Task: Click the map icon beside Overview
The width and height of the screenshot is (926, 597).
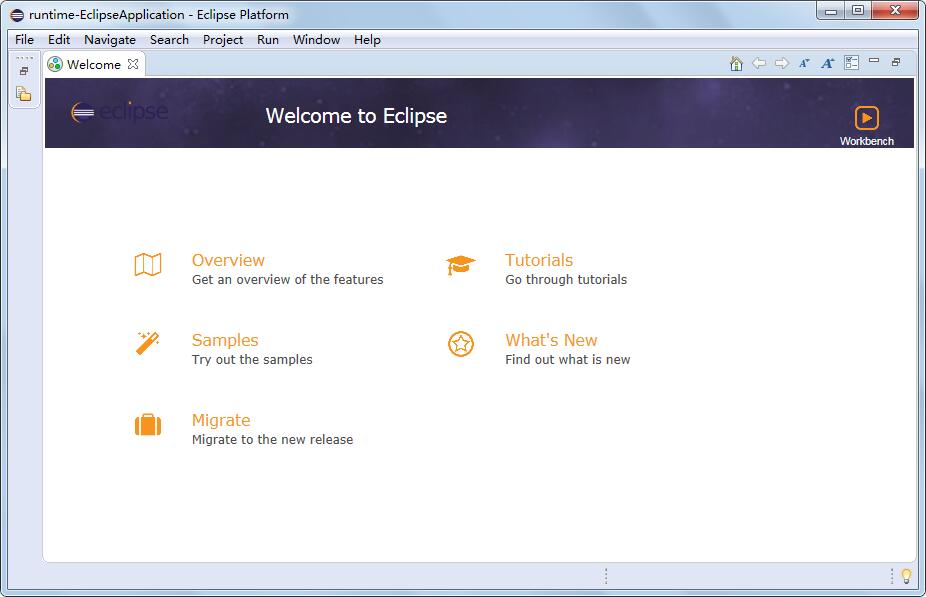Action: coord(148,265)
